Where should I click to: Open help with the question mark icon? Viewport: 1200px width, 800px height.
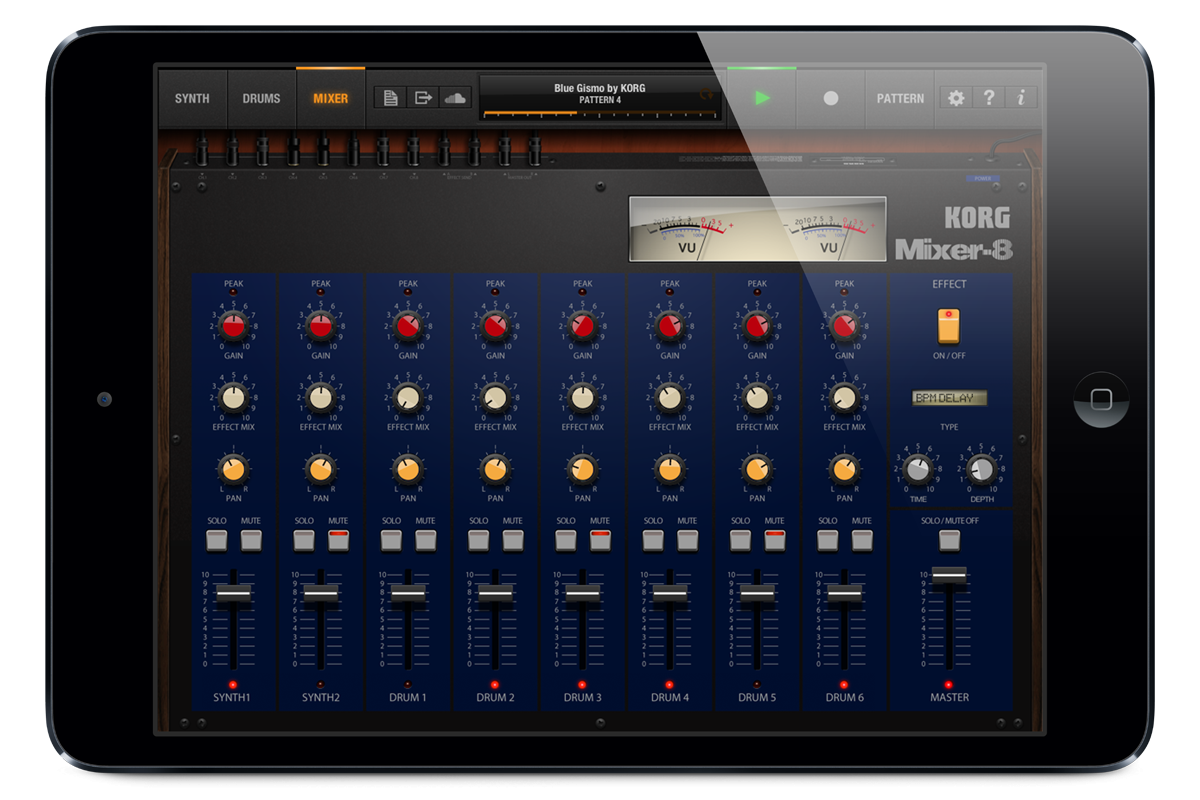(989, 98)
